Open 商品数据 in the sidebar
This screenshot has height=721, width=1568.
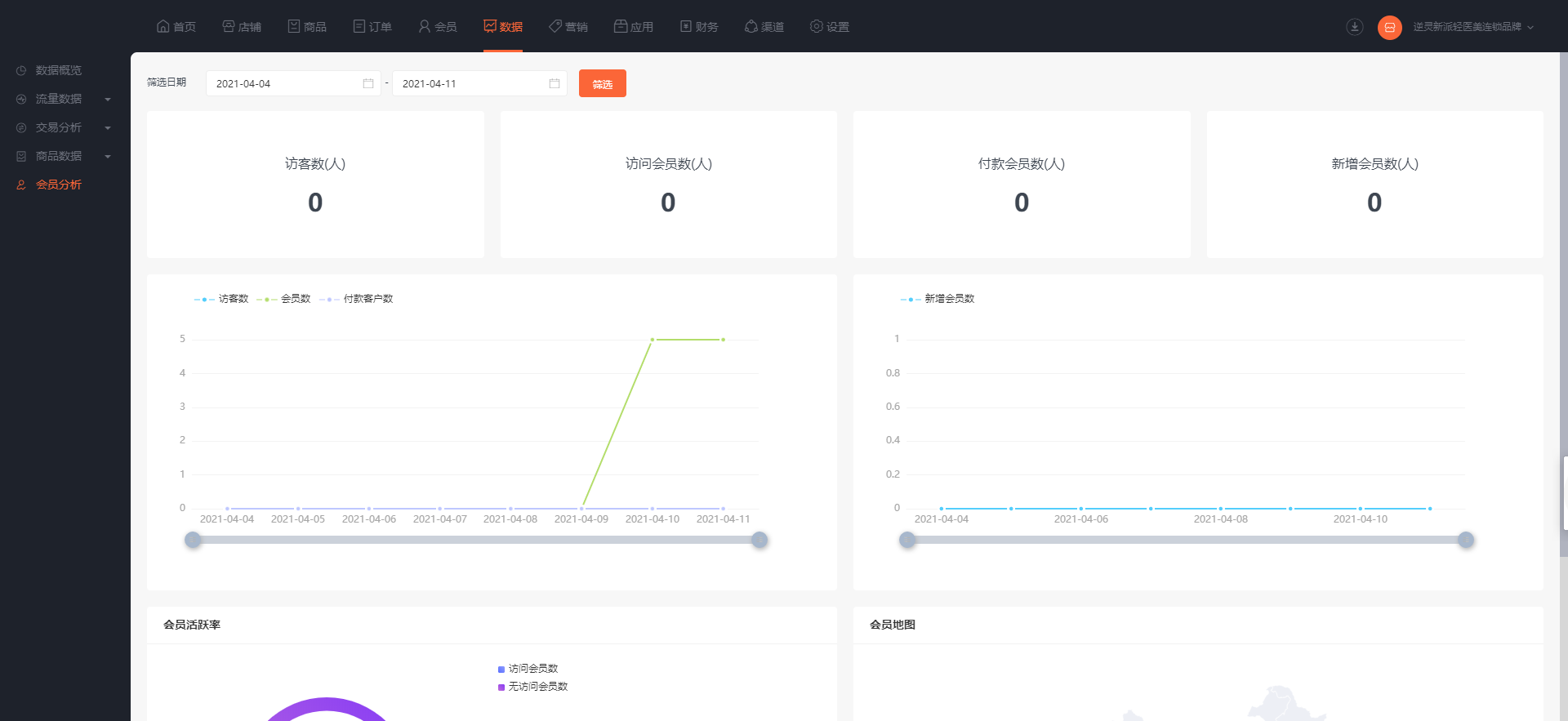click(x=59, y=156)
